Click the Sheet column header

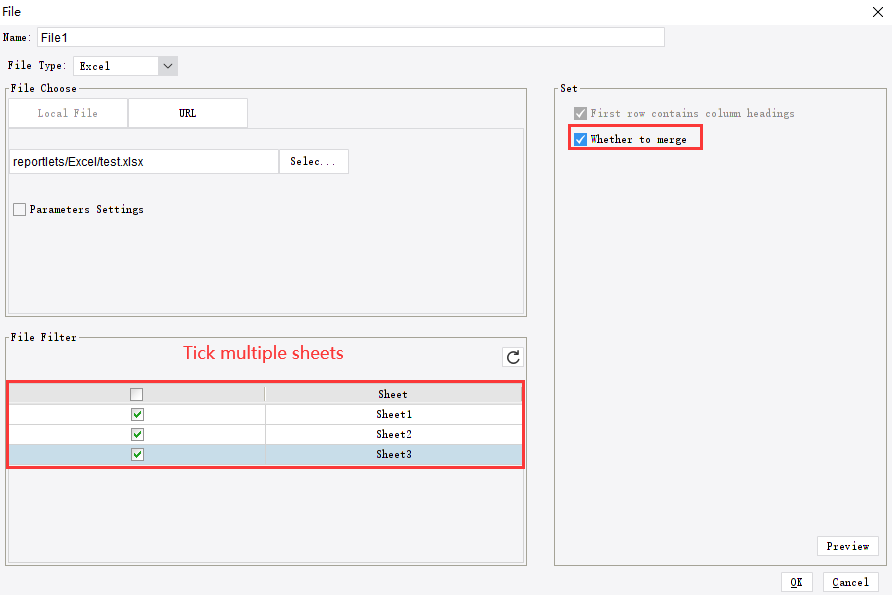point(393,394)
